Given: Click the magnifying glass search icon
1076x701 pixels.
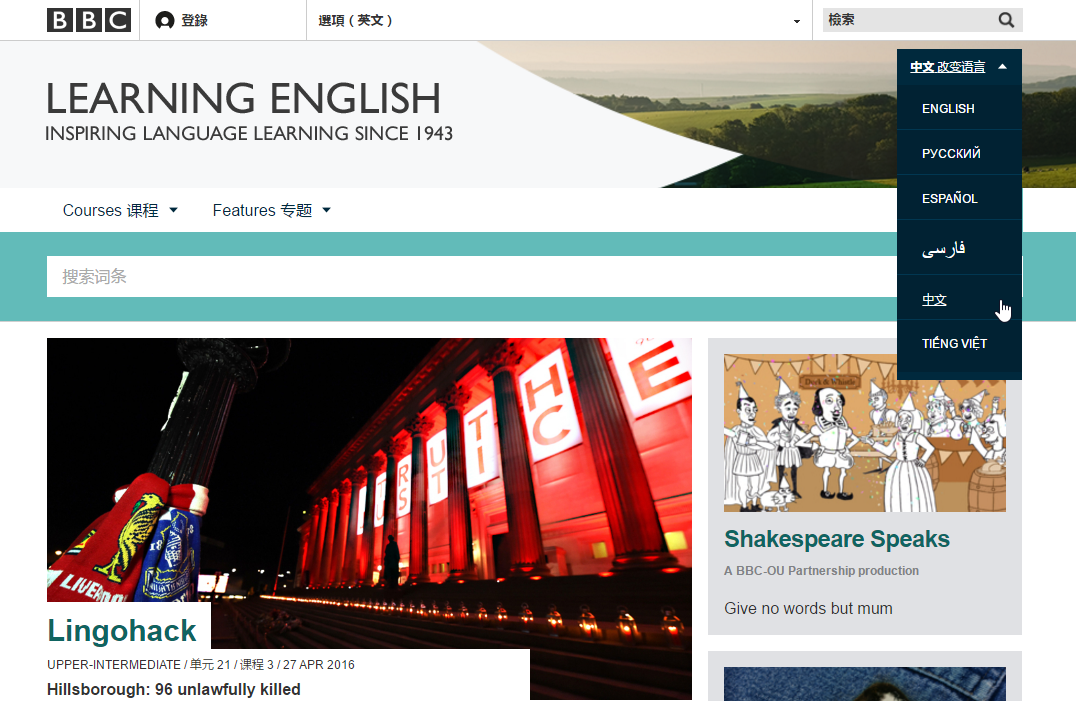Looking at the screenshot, I should (x=1006, y=20).
